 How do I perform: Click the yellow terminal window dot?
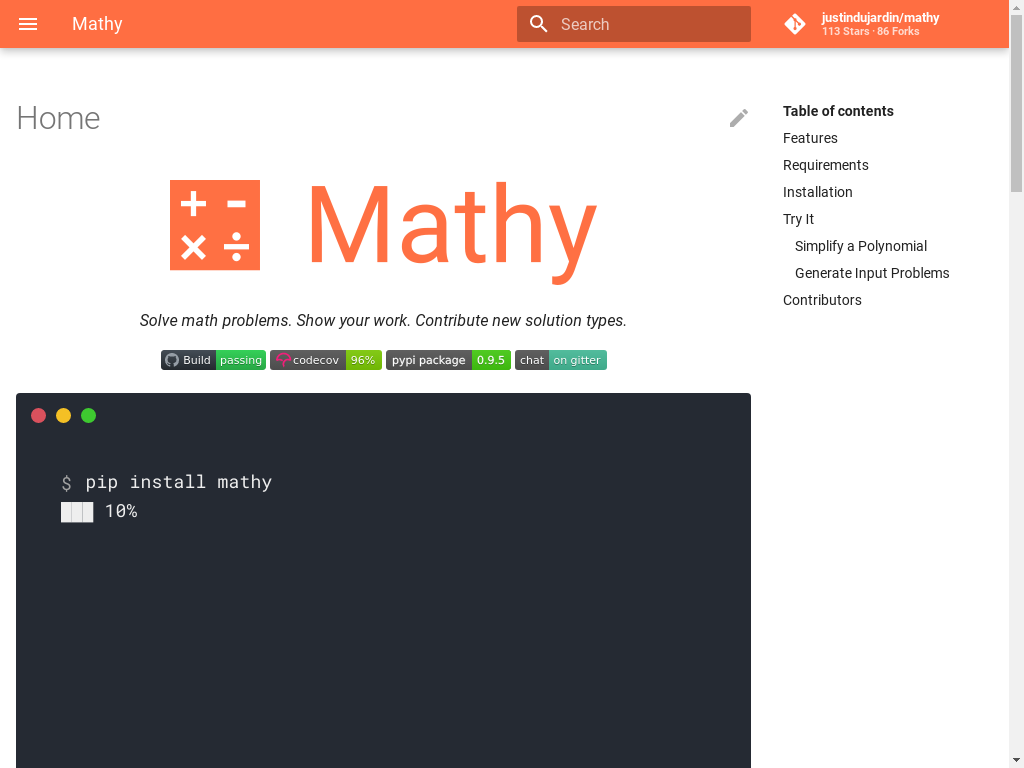(63, 415)
